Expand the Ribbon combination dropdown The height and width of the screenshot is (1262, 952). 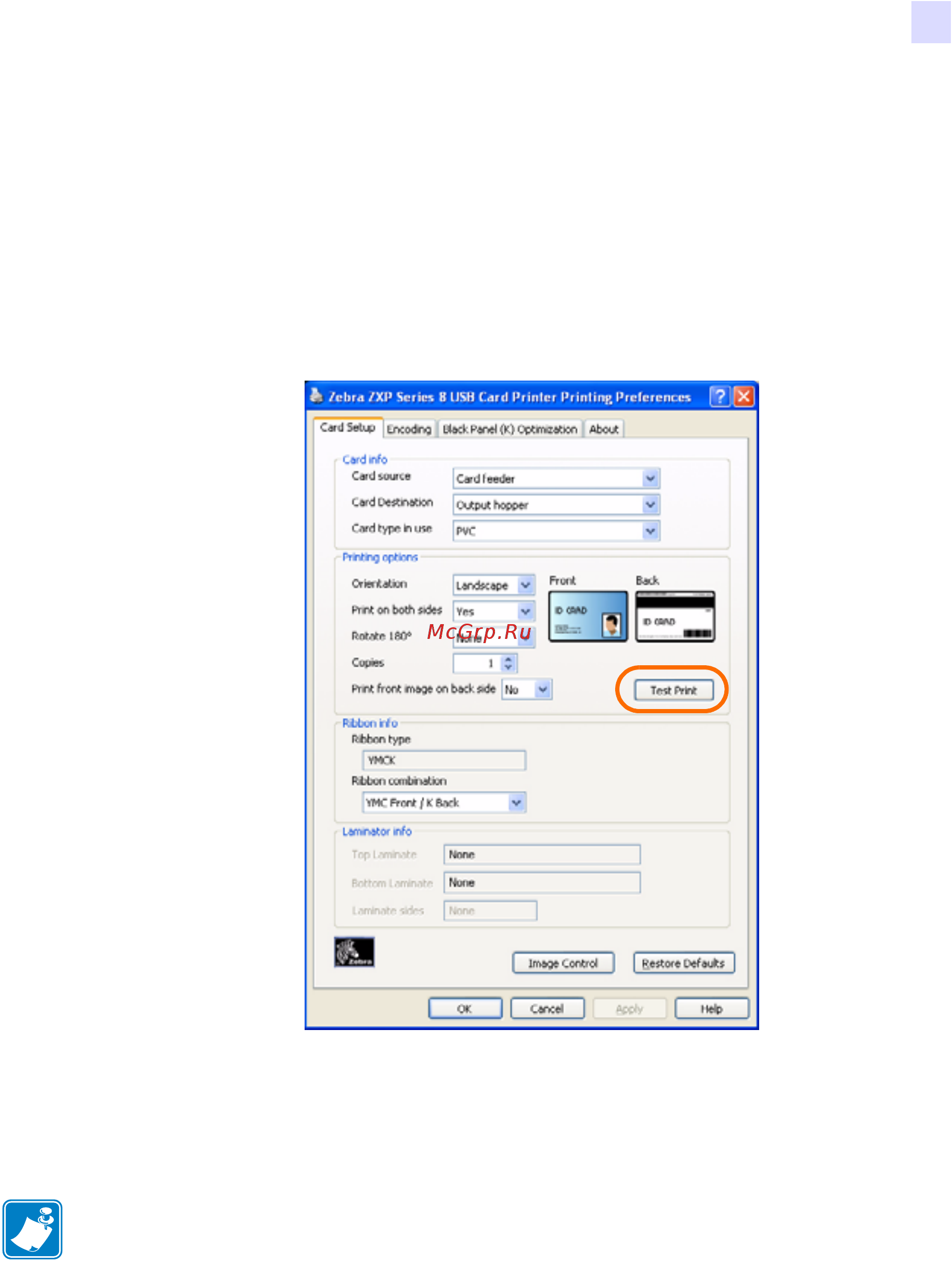point(516,803)
